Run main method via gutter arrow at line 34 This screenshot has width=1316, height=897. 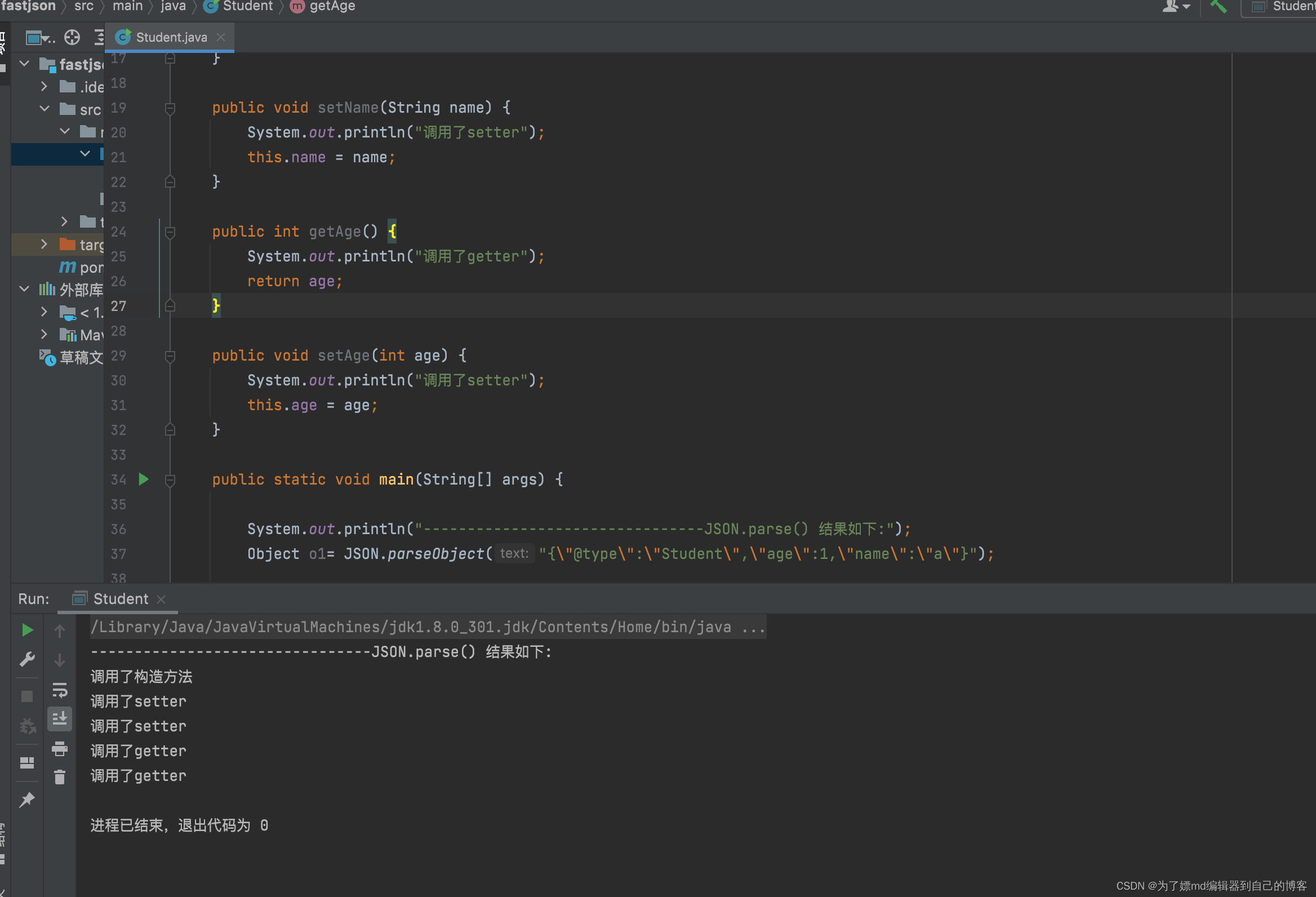point(143,479)
